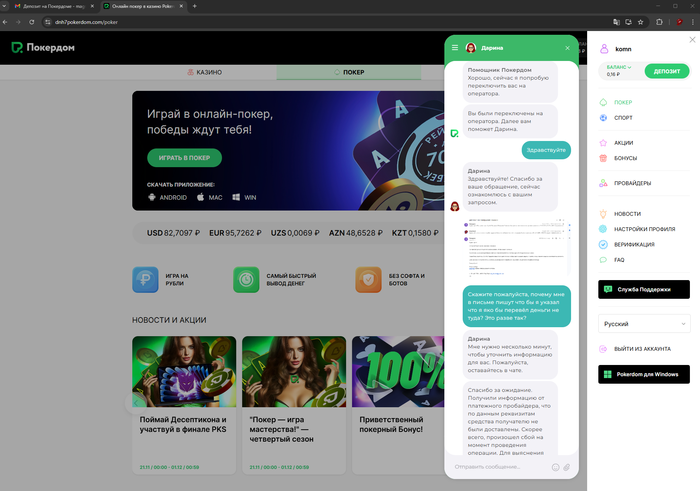Open the Приветственный покерный Бонус card

click(398, 405)
